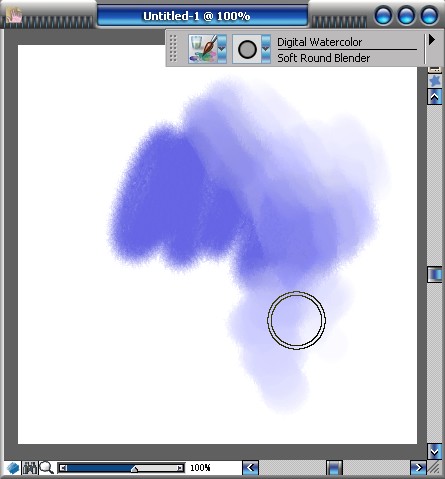
Task: Click the Digital Watercolor brush category icon
Action: [x=203, y=49]
